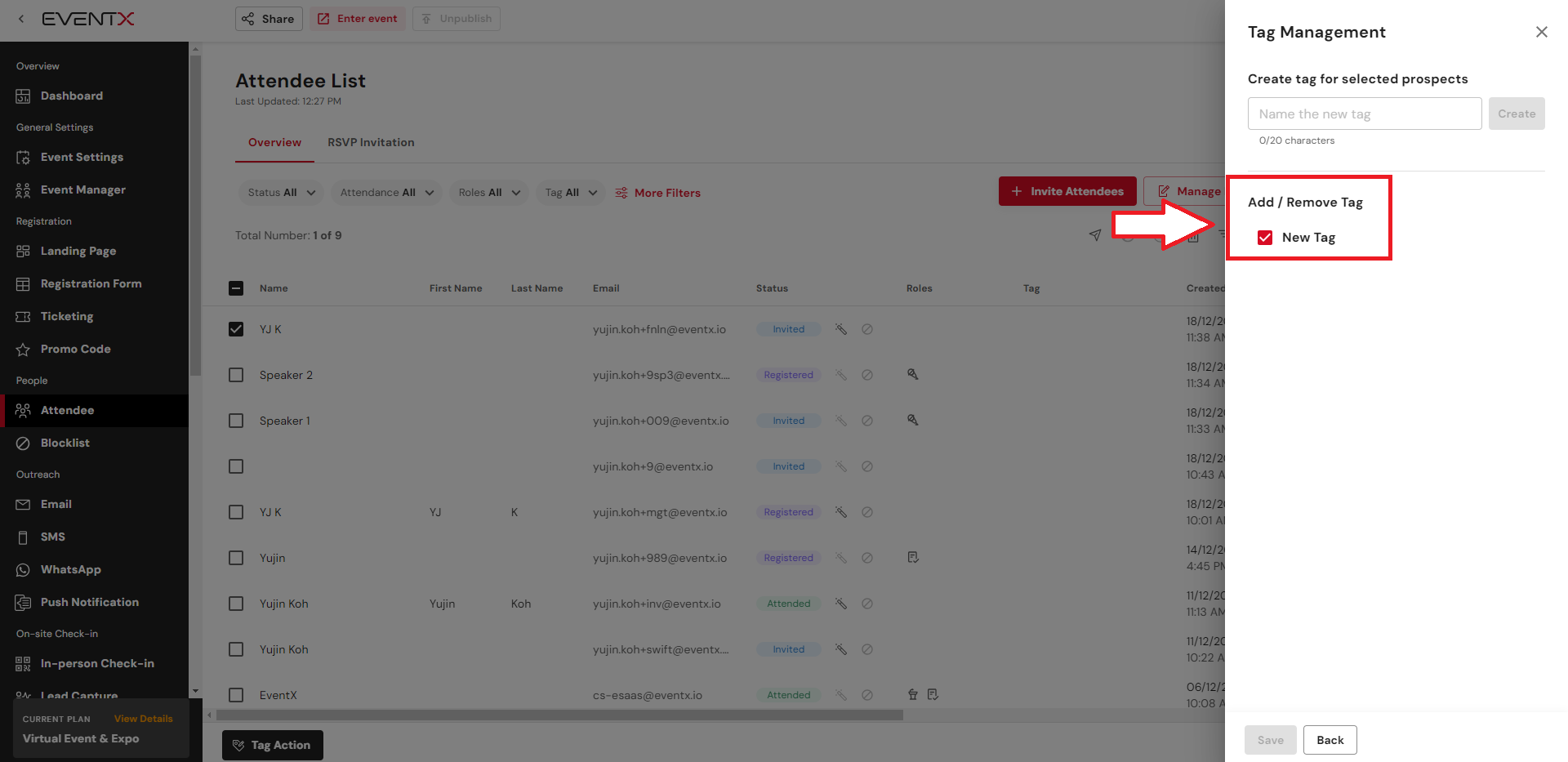Viewport: 1568px width, 762px height.
Task: Open the Dashboard sidebar icon
Action: click(23, 96)
